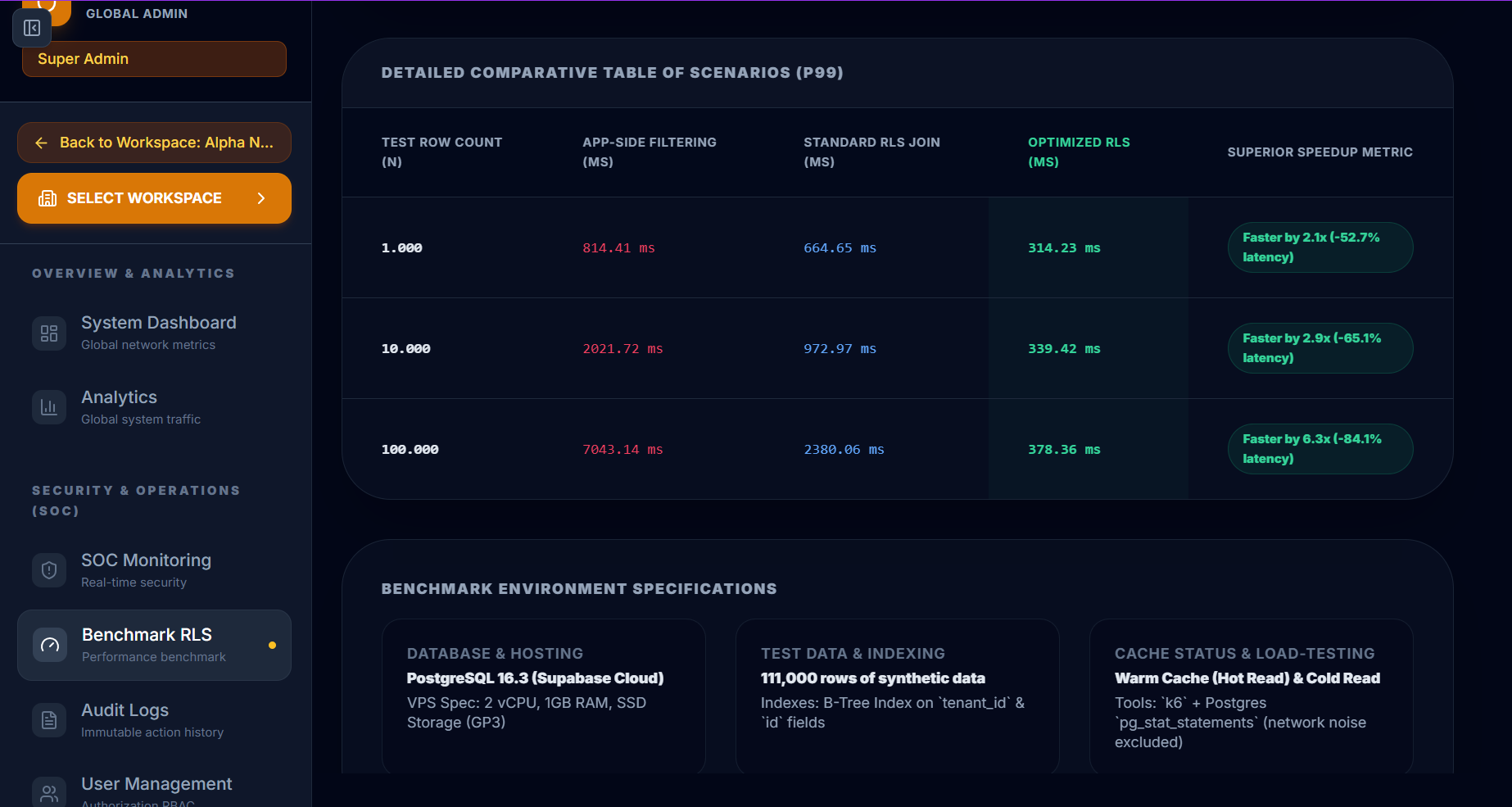
Task: Click the 7043.14 ms value
Action: [622, 450]
